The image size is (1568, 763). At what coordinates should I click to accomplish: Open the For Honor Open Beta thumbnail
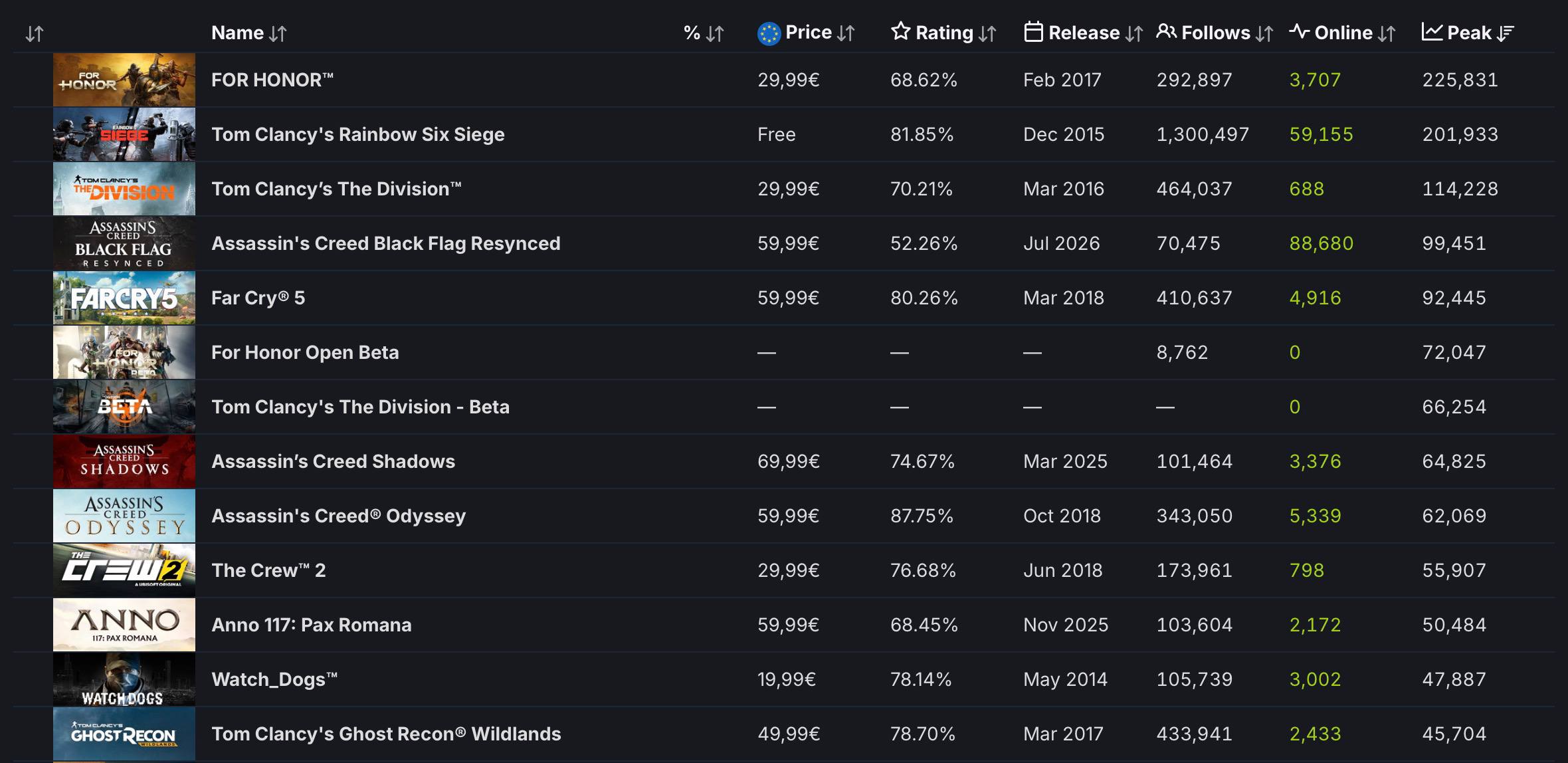(x=124, y=352)
